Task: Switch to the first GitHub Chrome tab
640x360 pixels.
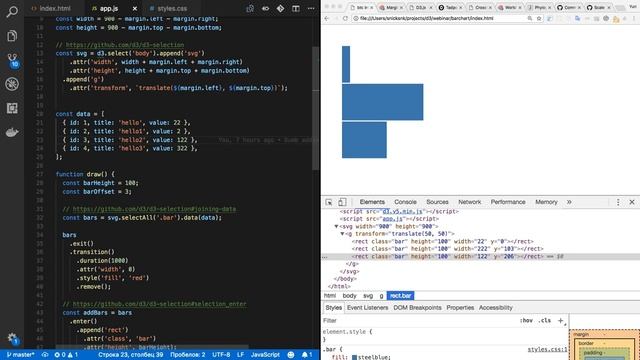Action: (x=567, y=7)
